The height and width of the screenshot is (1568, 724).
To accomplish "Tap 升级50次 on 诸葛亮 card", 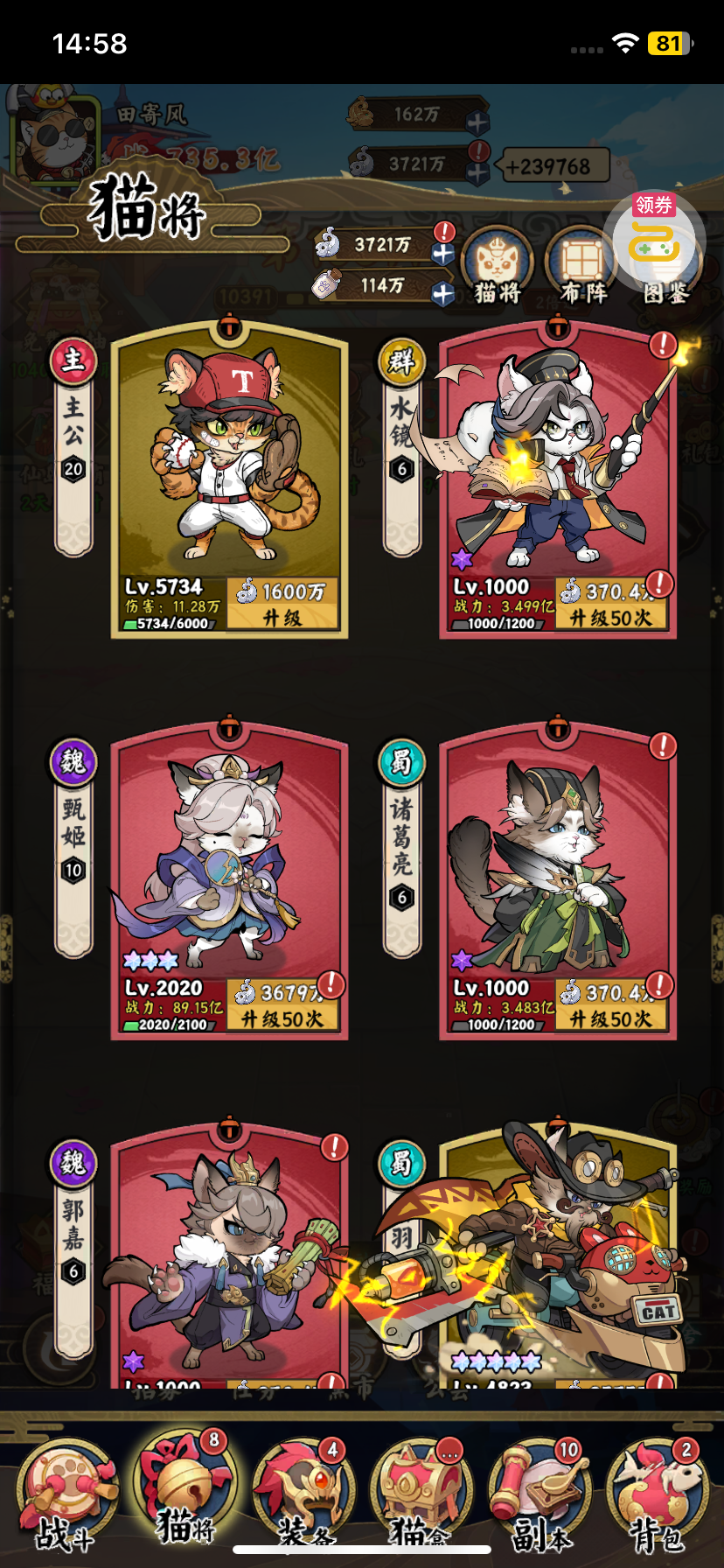I will (611, 1004).
